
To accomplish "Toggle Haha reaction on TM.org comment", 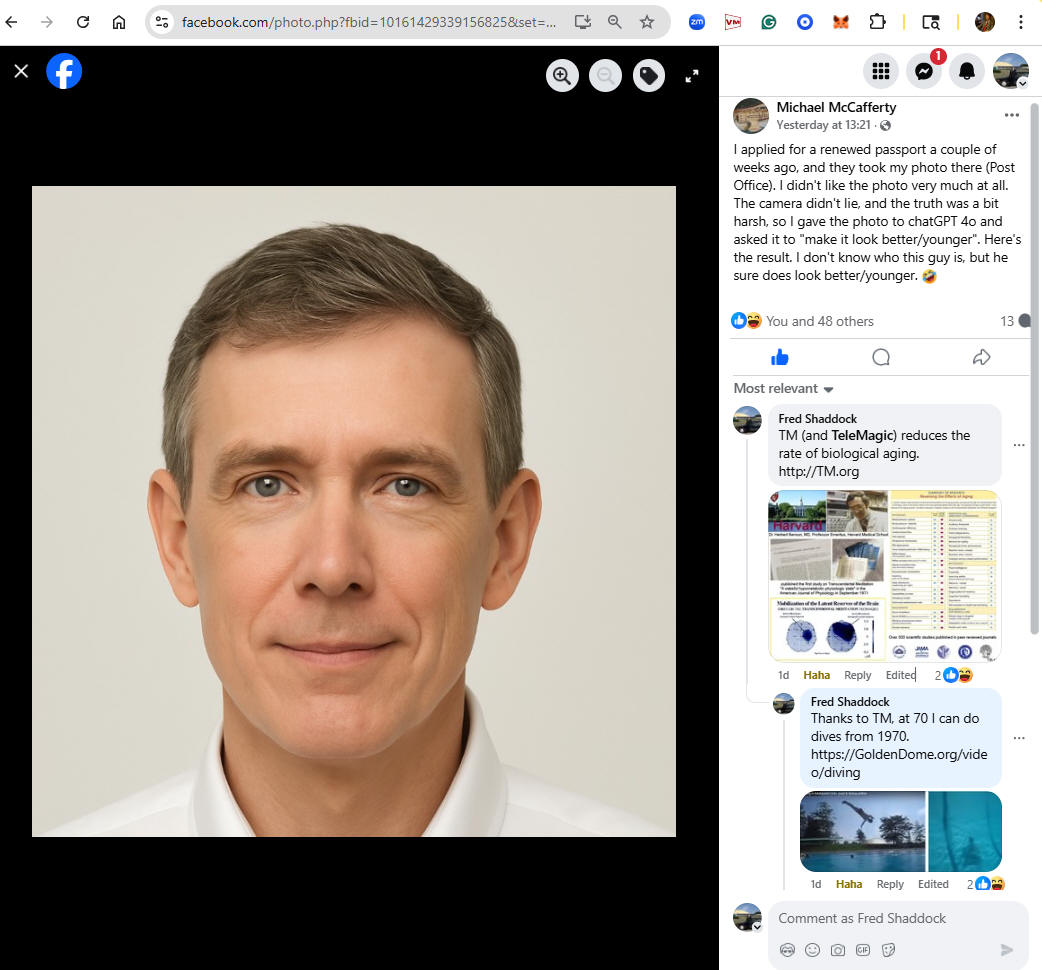I will pyautogui.click(x=816, y=675).
